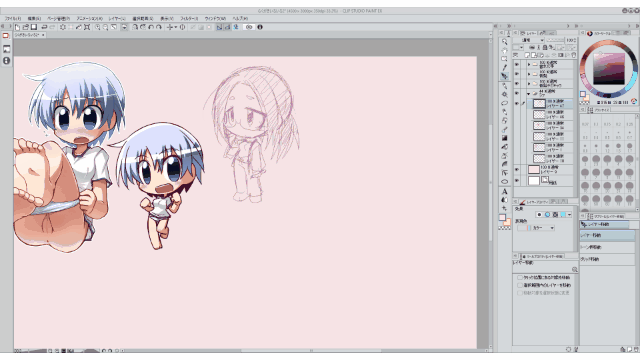The height and width of the screenshot is (360, 640).
Task: Check the second Move layer tool option checkbox
Action: 520,285
